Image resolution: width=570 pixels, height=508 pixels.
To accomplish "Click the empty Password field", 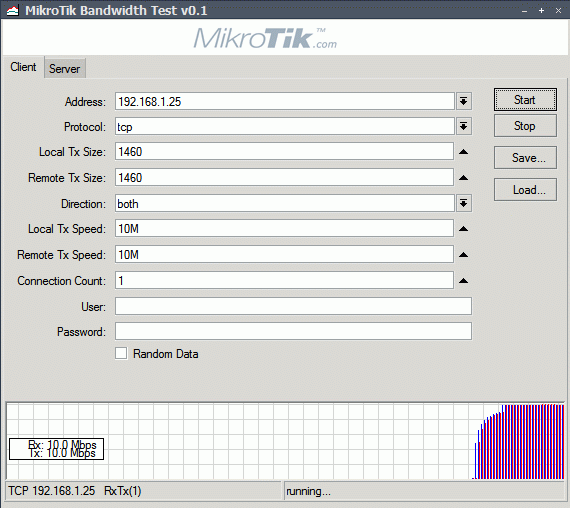I will [293, 331].
